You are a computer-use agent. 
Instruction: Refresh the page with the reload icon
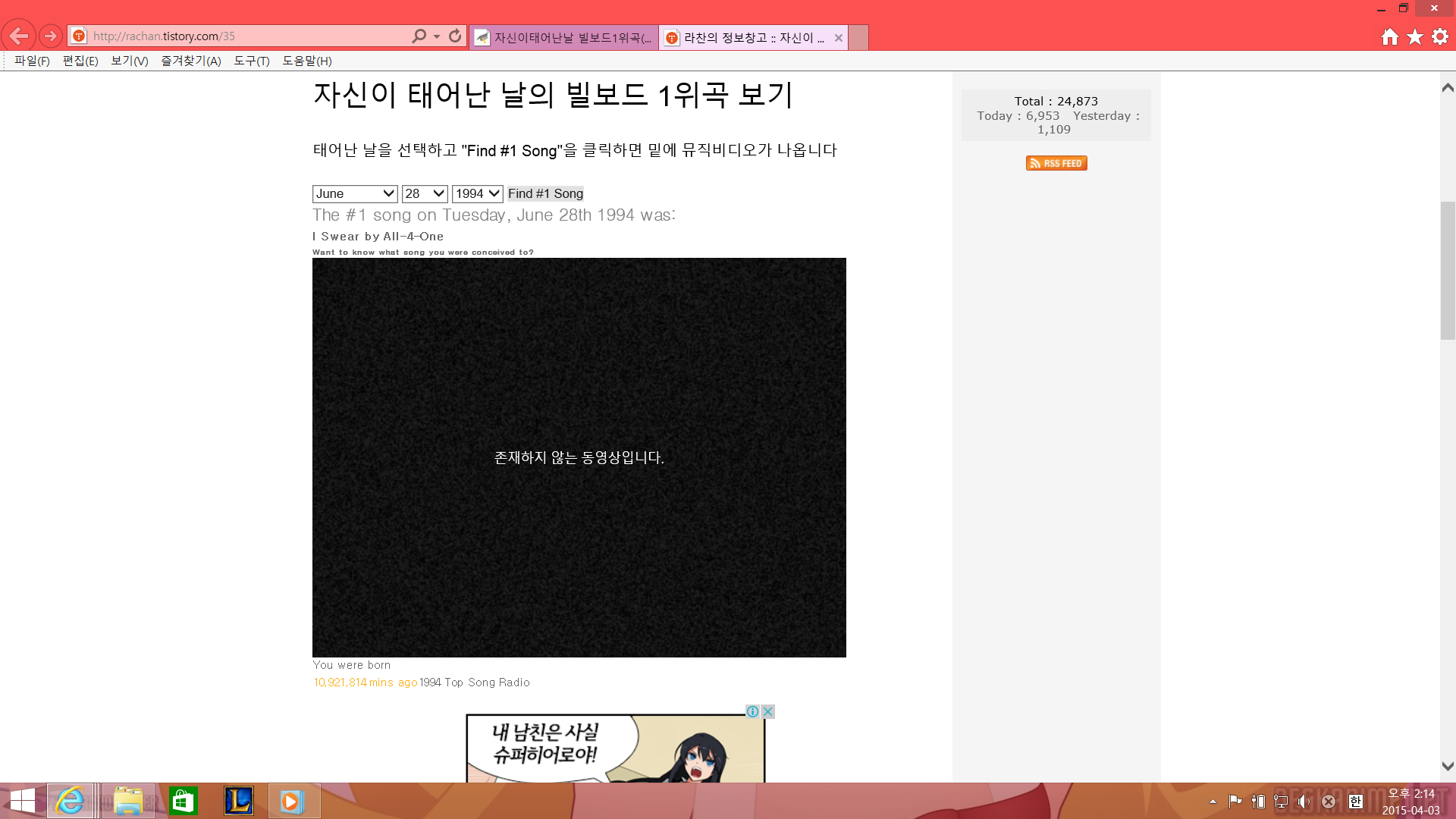[x=455, y=36]
